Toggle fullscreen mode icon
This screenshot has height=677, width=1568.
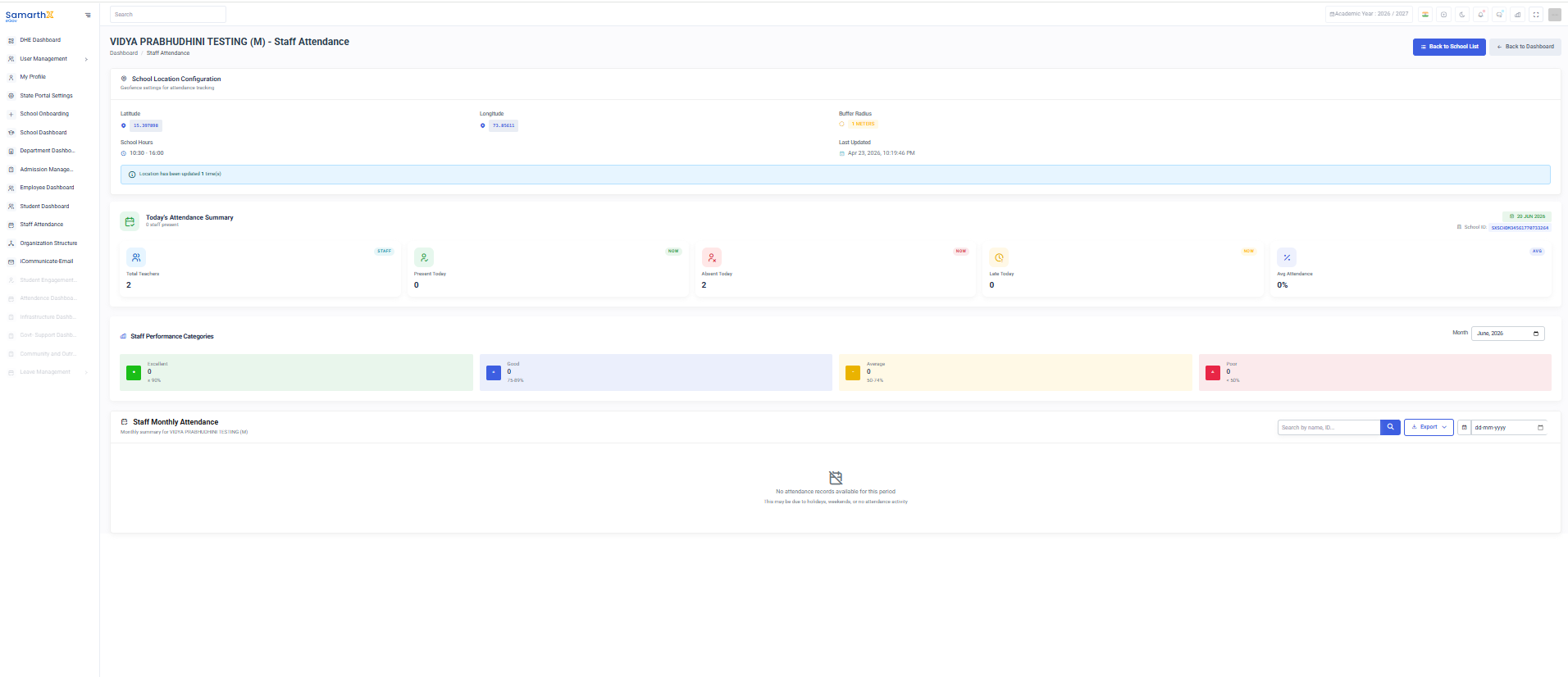point(1536,14)
